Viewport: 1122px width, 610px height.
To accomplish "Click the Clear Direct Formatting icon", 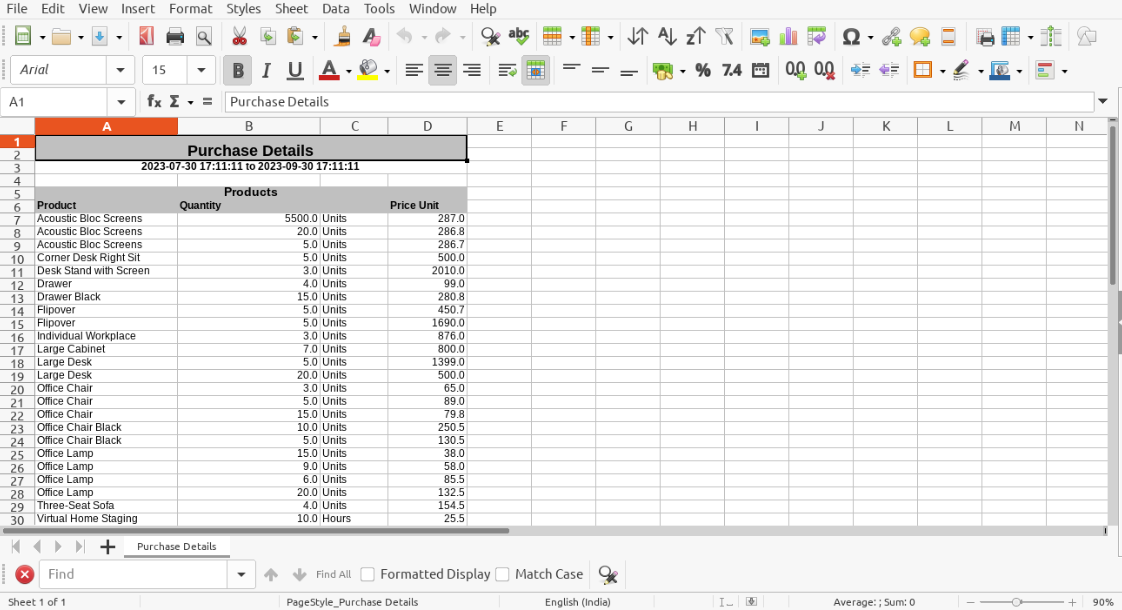I will click(x=371, y=36).
